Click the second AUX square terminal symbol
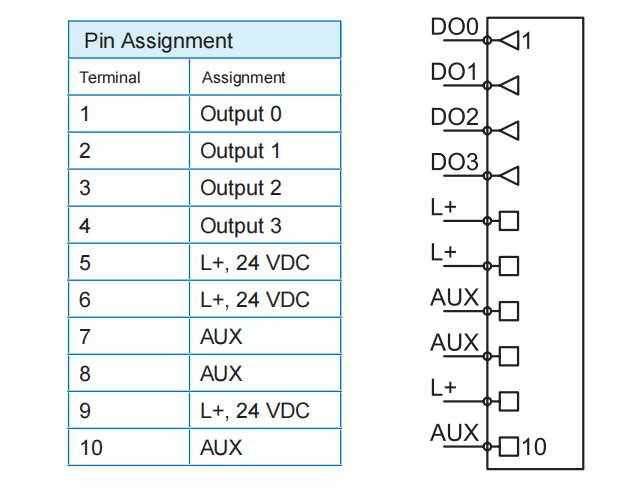The image size is (628, 503). coord(509,356)
